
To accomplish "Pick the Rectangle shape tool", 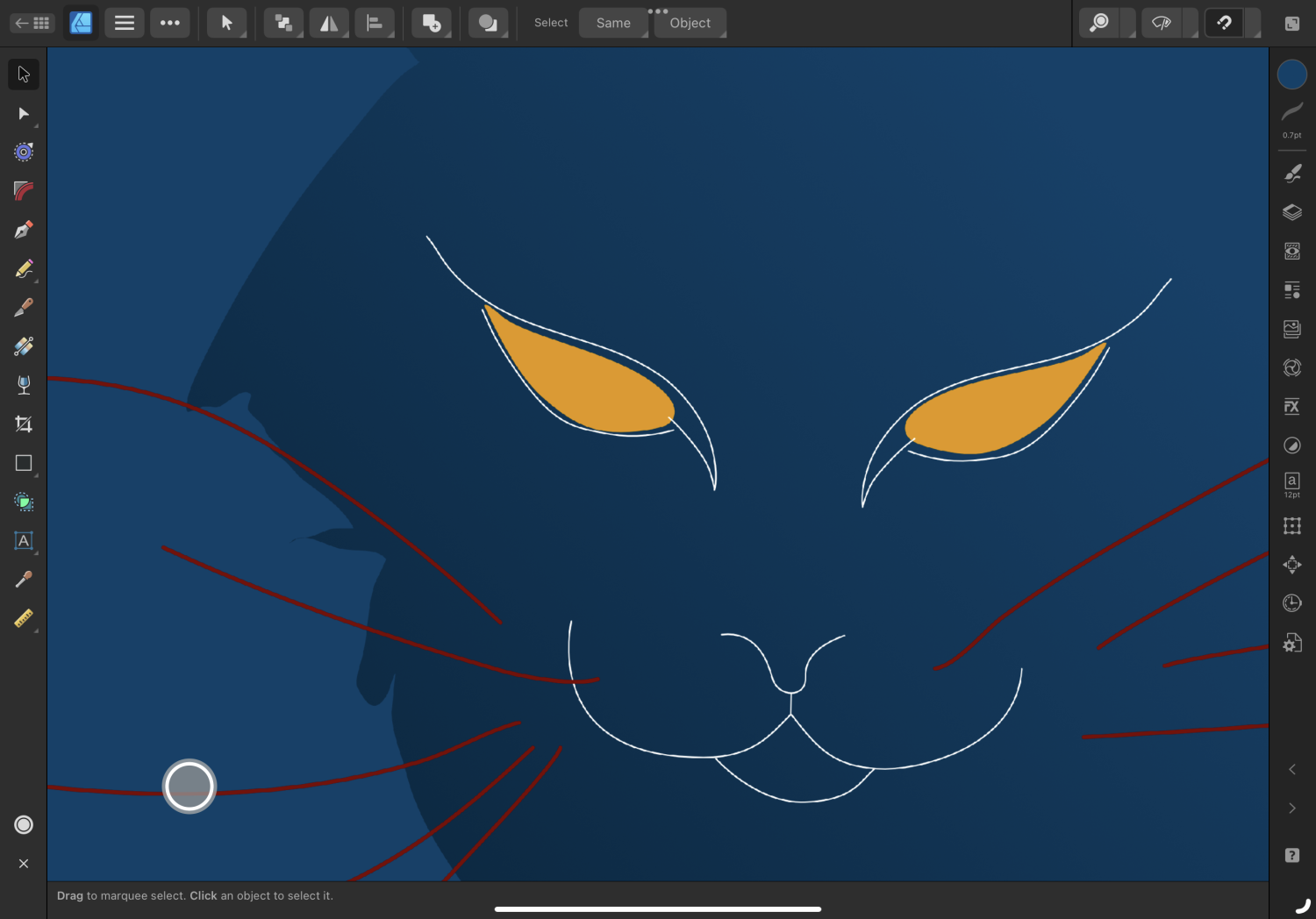I will pos(24,463).
